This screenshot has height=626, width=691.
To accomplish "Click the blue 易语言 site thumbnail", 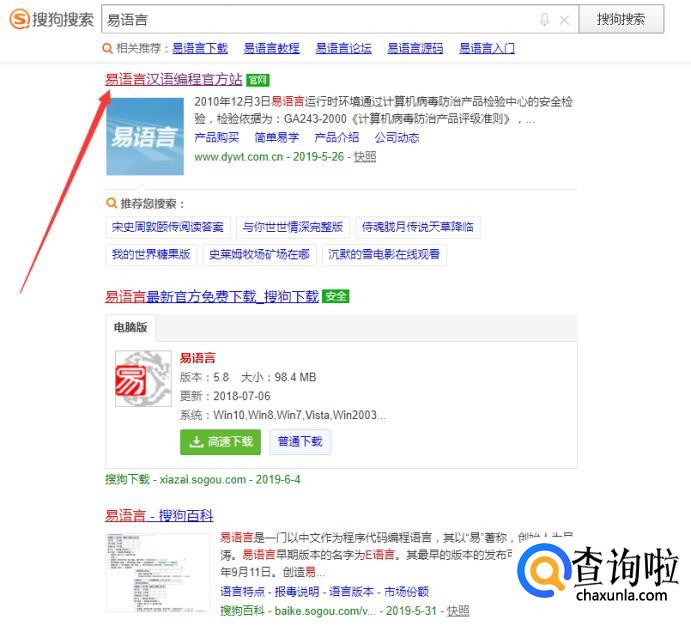I will (145, 137).
